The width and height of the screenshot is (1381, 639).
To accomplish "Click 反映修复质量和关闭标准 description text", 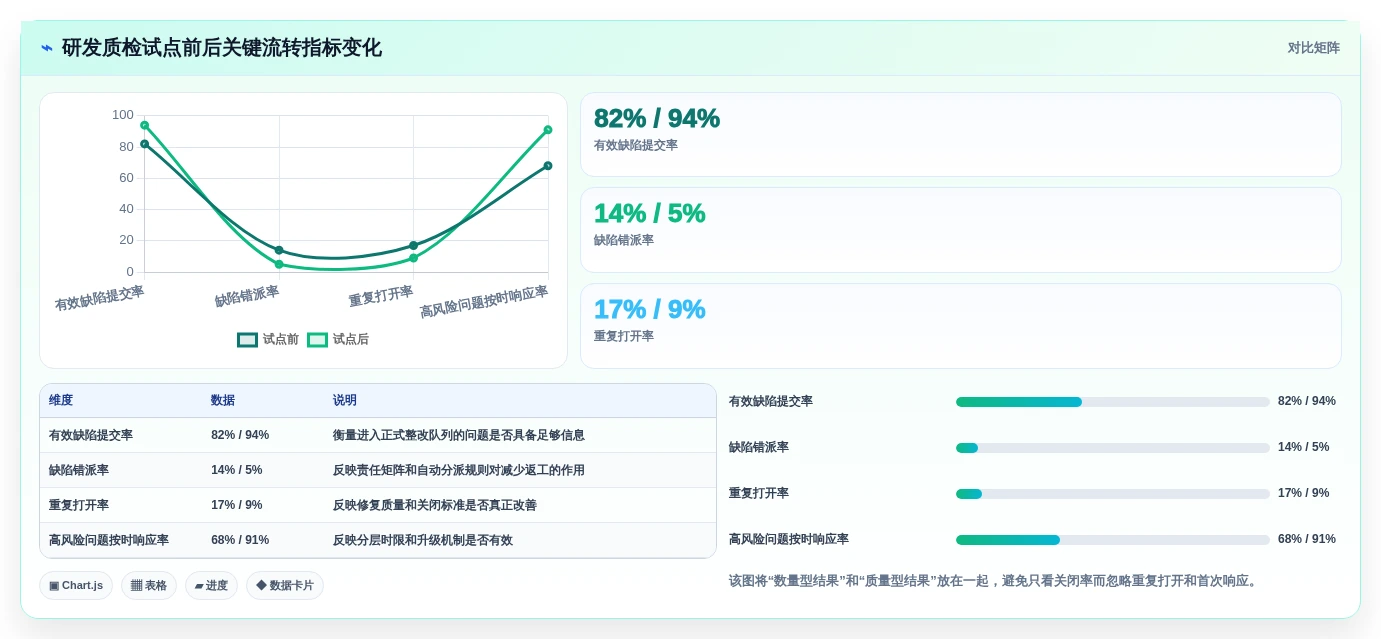I will pyautogui.click(x=435, y=505).
